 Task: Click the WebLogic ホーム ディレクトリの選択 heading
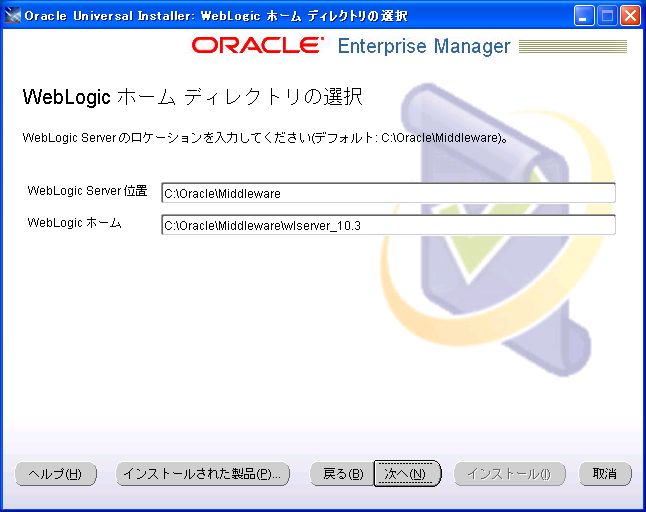pos(192,97)
